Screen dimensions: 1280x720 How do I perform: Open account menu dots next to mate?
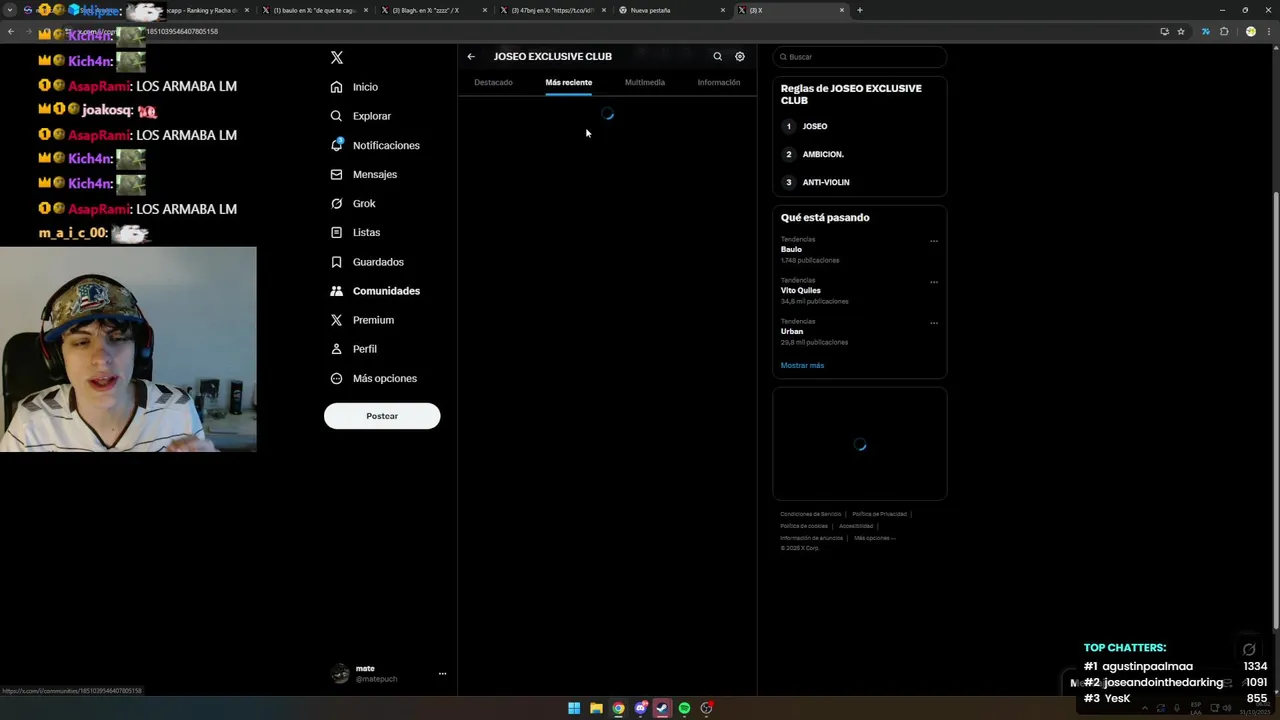(442, 674)
